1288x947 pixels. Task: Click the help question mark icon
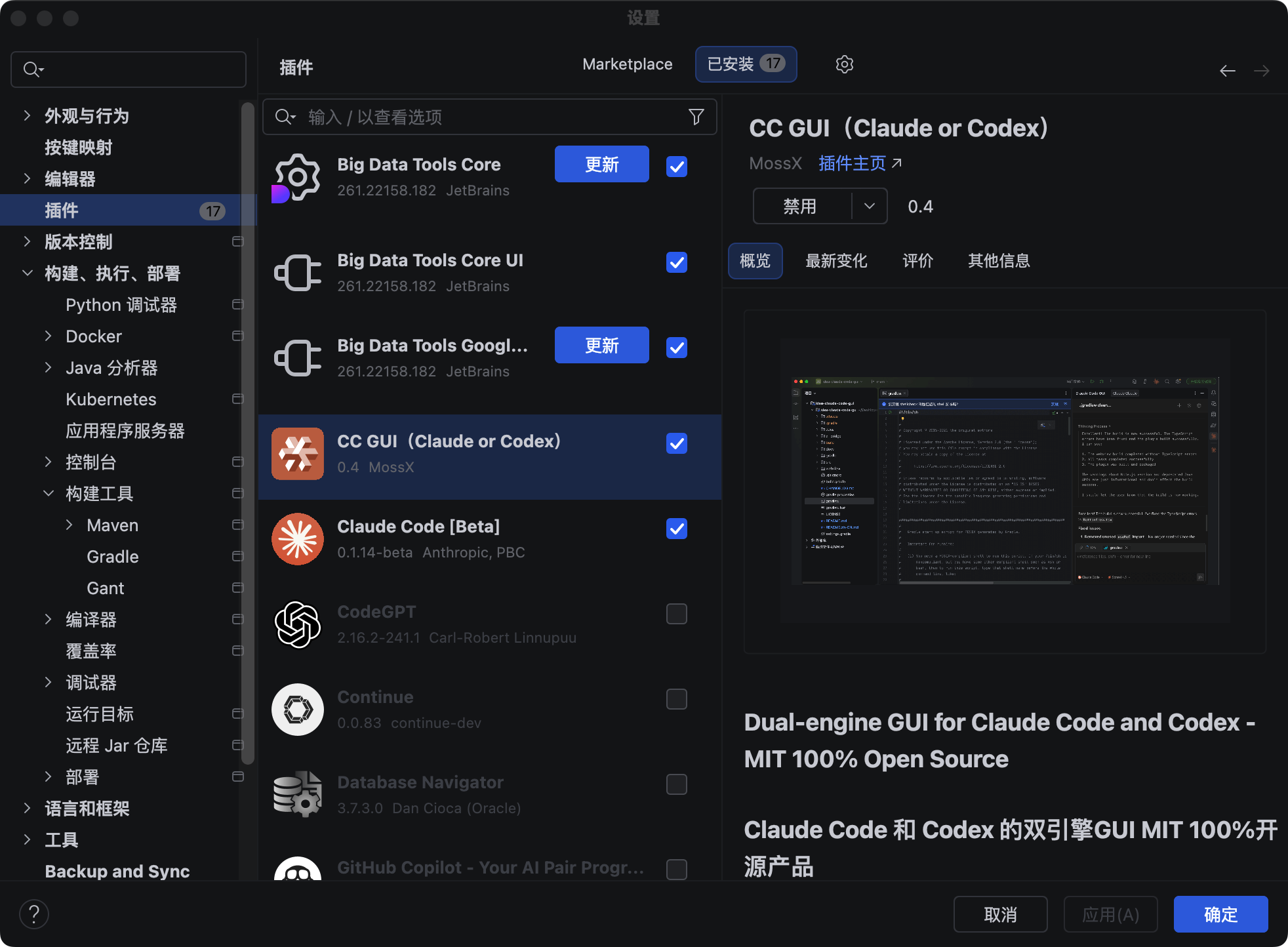tap(34, 914)
